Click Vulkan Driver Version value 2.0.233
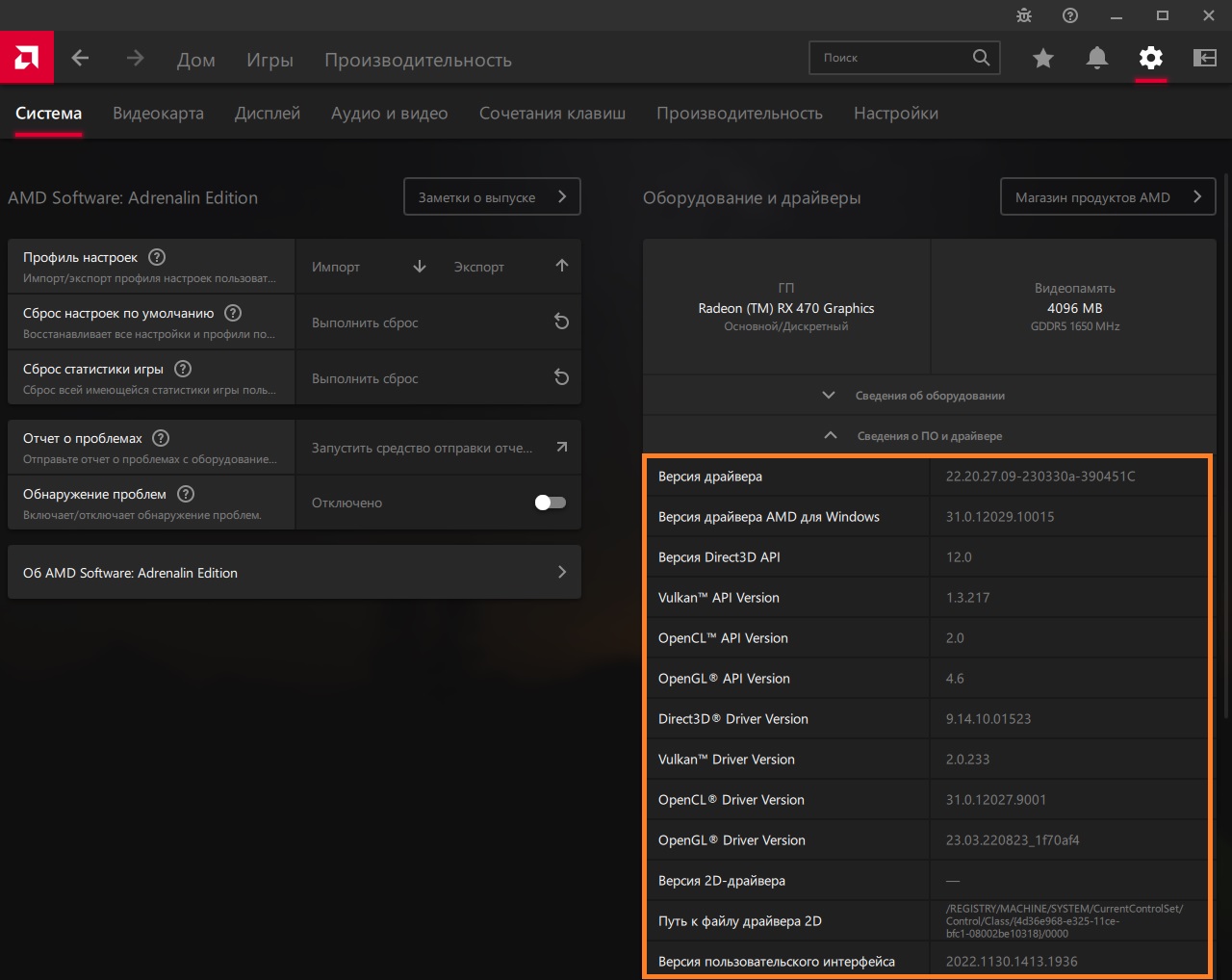 coord(967,760)
